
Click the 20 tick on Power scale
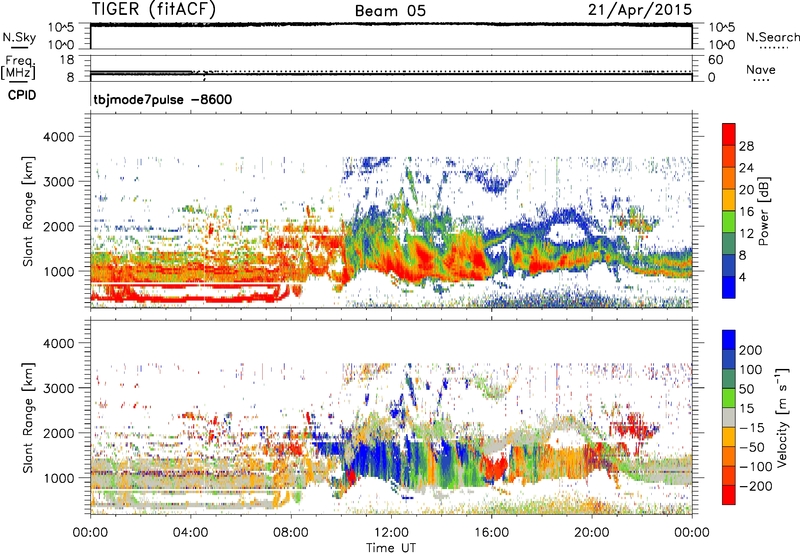(746, 190)
